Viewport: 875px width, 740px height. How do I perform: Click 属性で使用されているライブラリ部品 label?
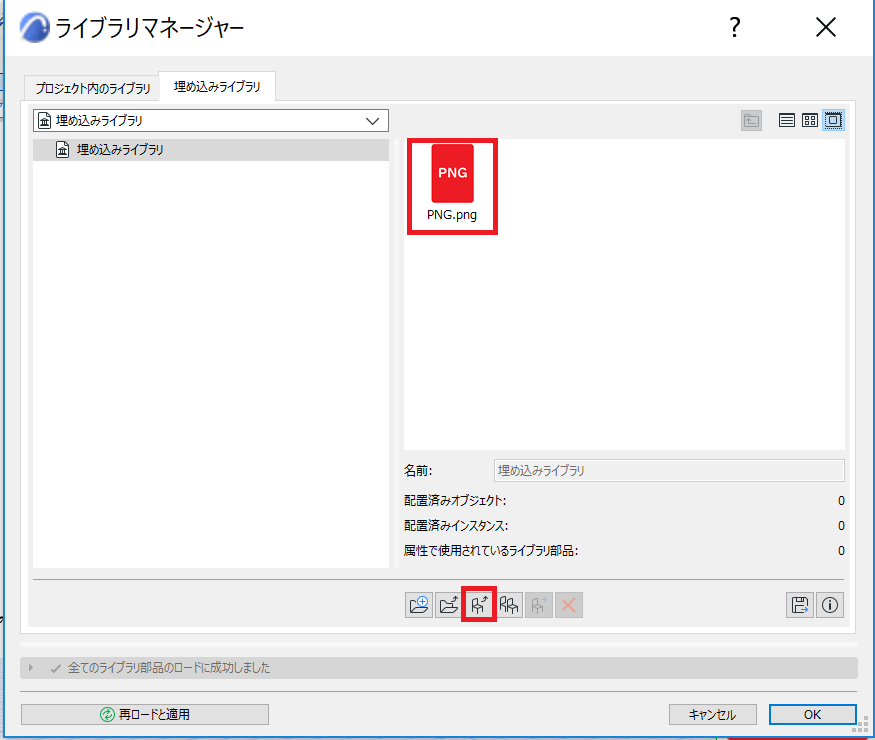pos(491,551)
